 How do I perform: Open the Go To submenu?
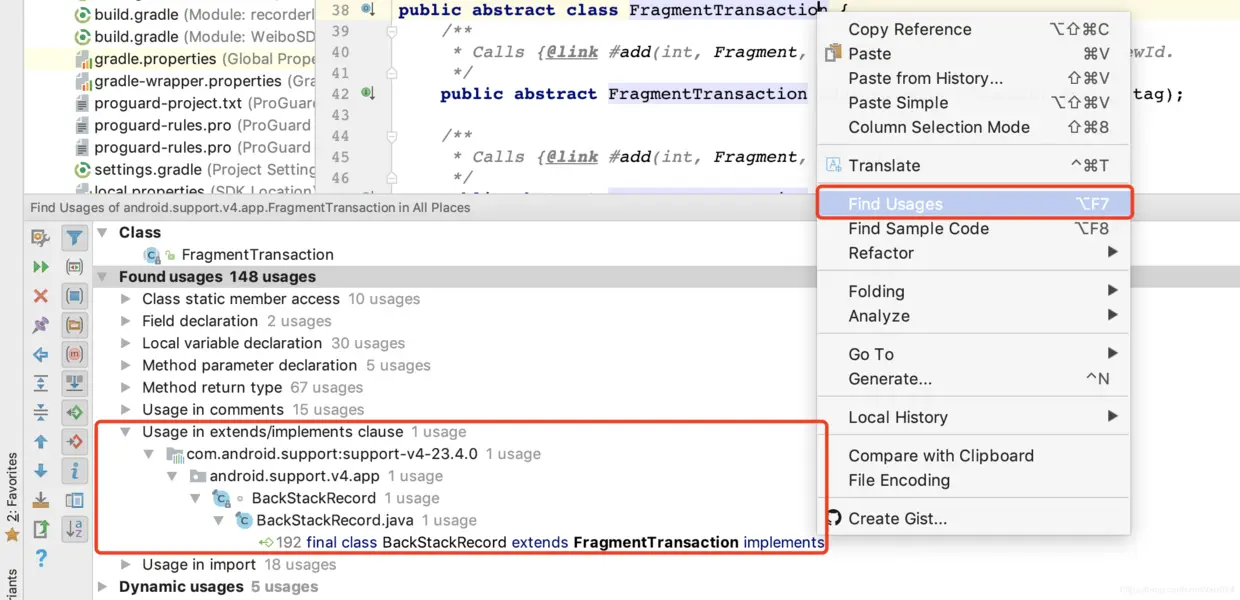tap(975, 354)
